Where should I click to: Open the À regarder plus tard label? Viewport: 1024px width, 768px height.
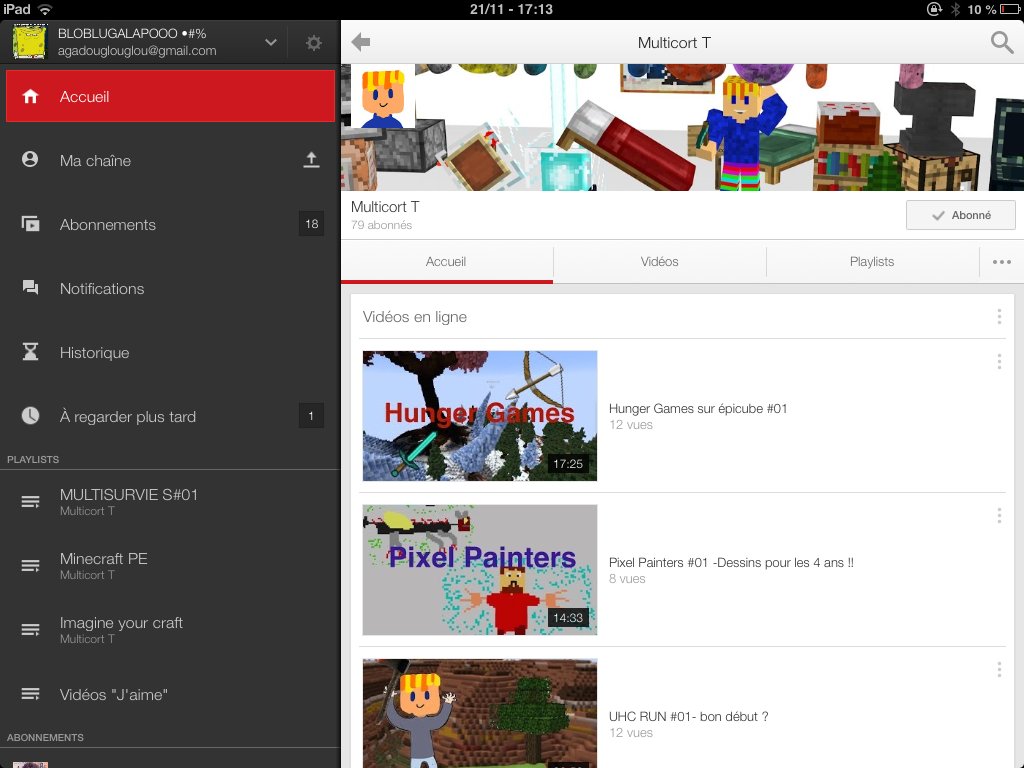pyautogui.click(x=128, y=417)
